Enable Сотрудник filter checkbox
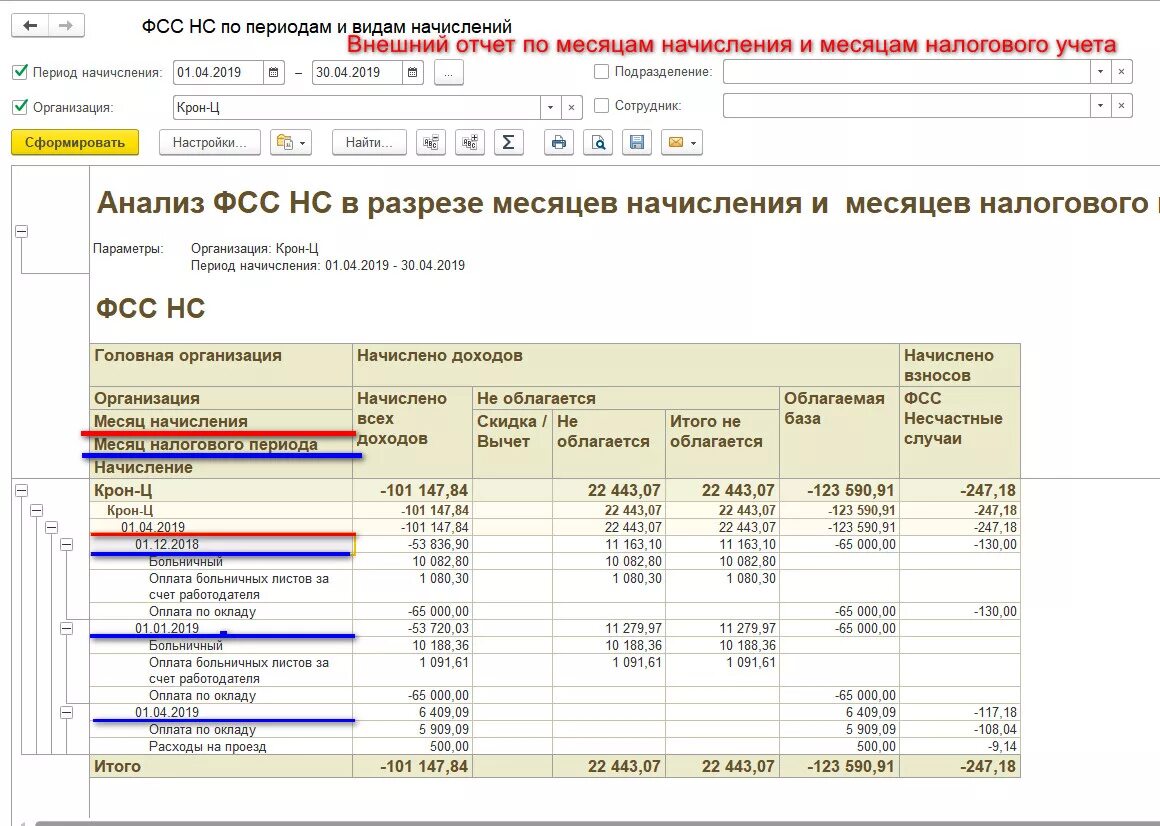The width and height of the screenshot is (1160, 826). (x=601, y=106)
